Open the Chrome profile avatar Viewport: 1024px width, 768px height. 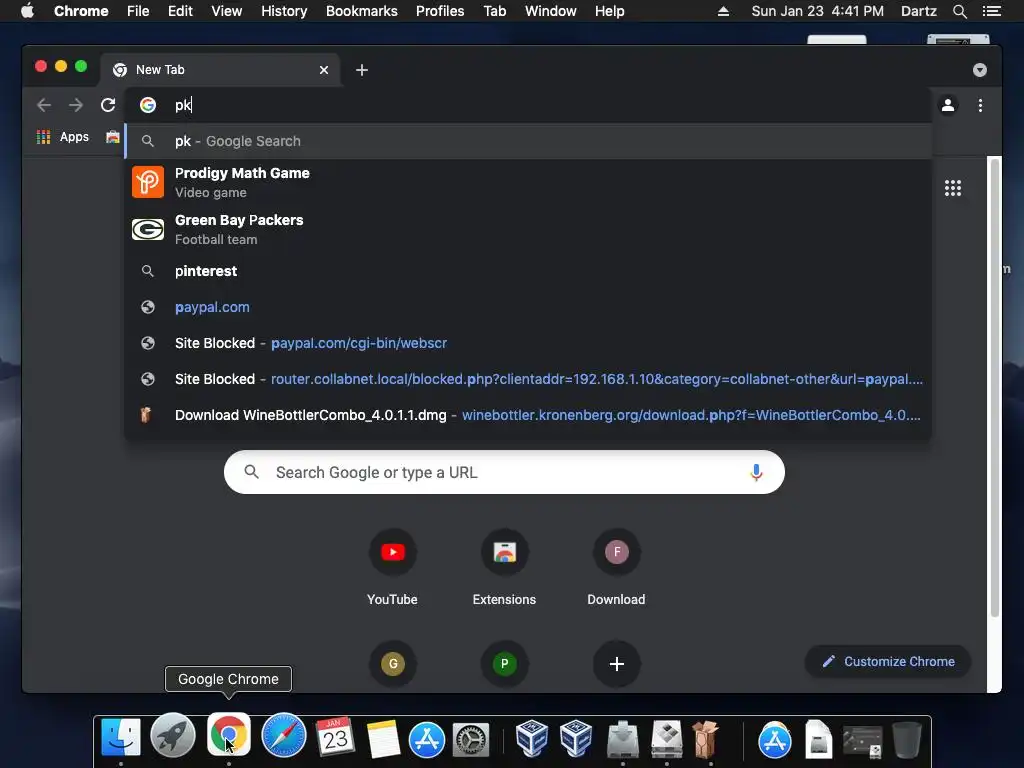[948, 105]
